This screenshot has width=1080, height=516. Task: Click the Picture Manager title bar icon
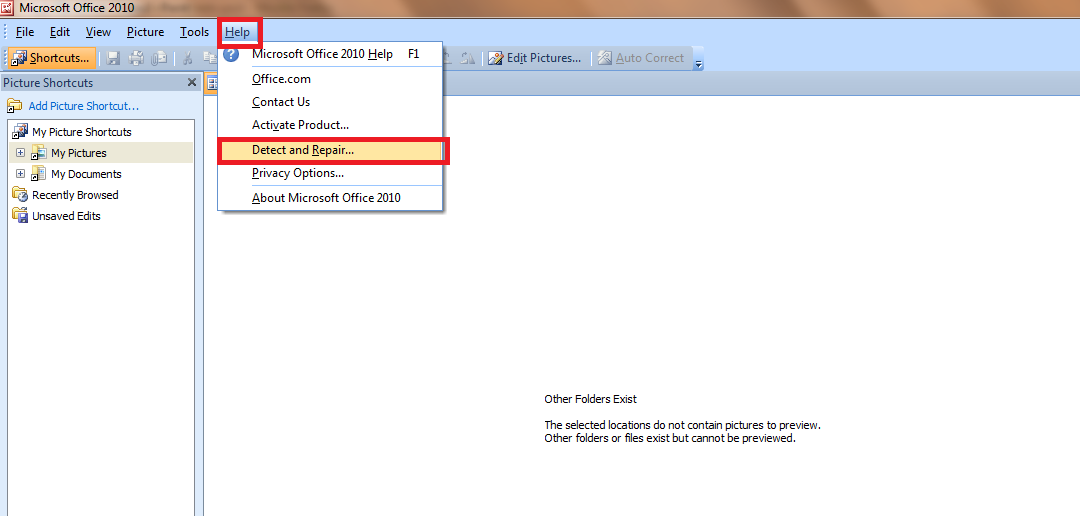7,8
